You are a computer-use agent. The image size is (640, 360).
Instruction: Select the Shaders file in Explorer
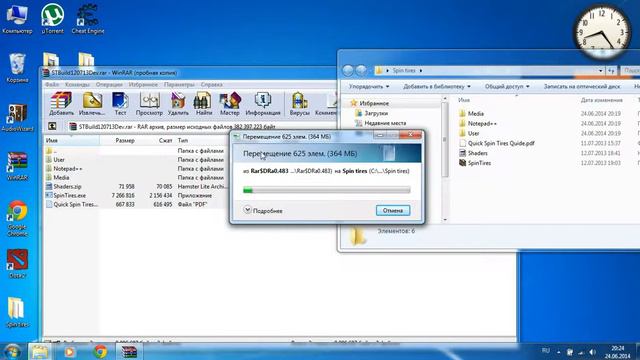[473, 153]
